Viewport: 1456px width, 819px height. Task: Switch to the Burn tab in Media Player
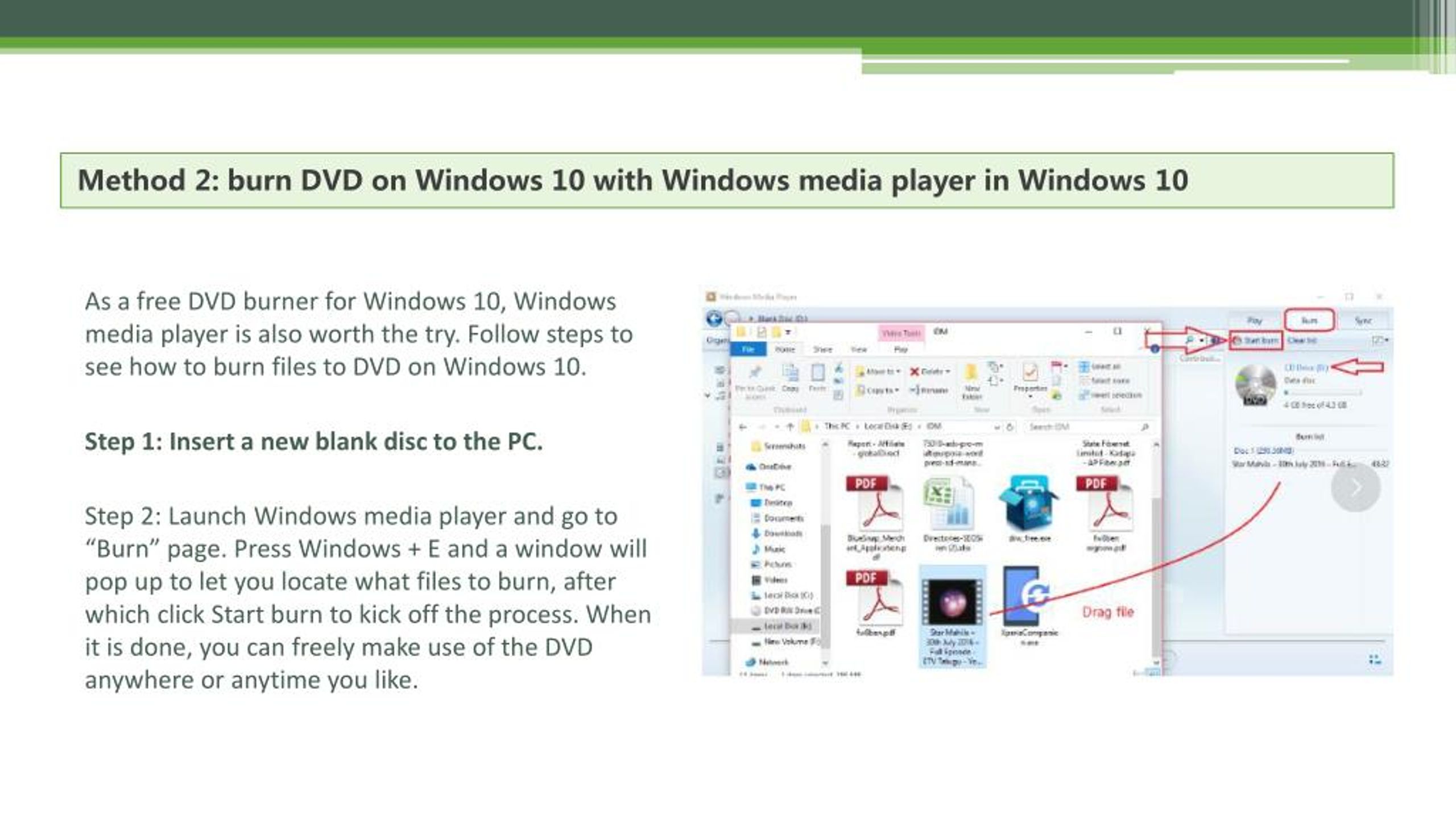[x=1309, y=320]
